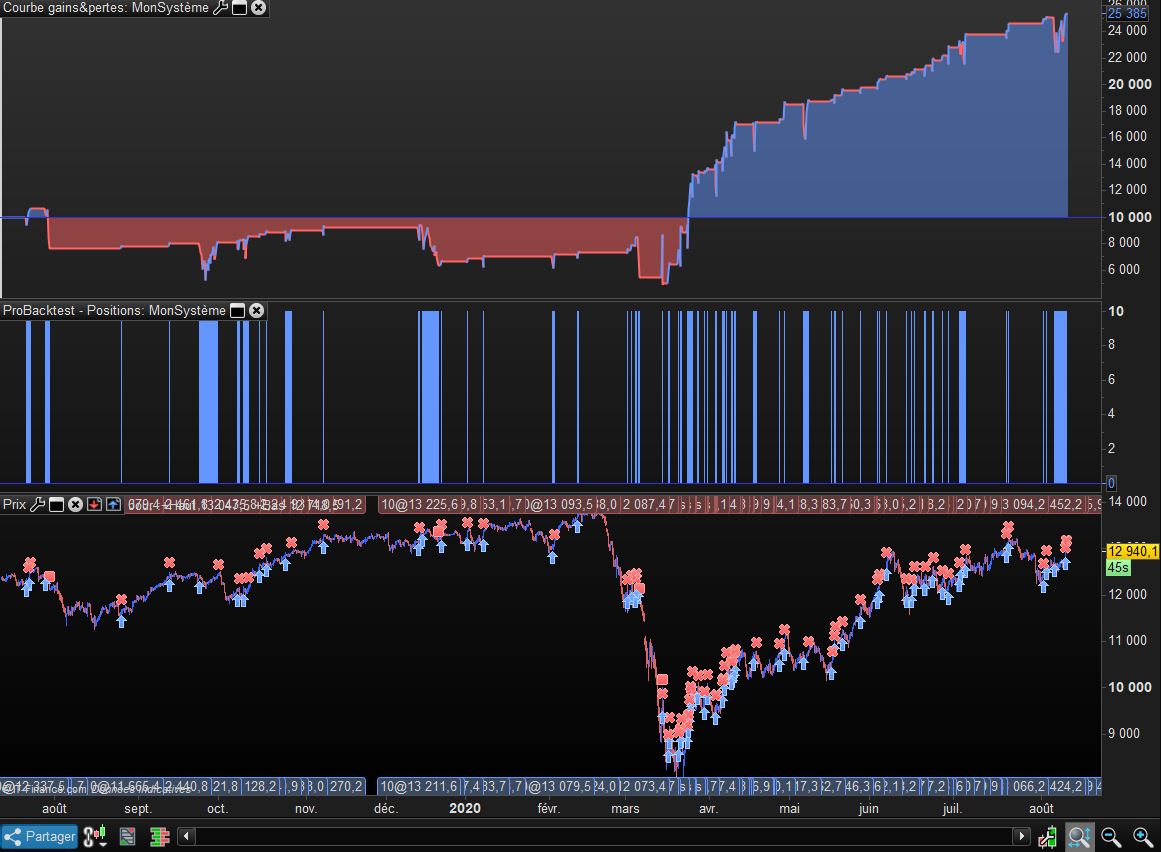Viewport: 1161px width, 852px height.
Task: Click the left arrow of time scrollbar
Action: pyautogui.click(x=186, y=836)
